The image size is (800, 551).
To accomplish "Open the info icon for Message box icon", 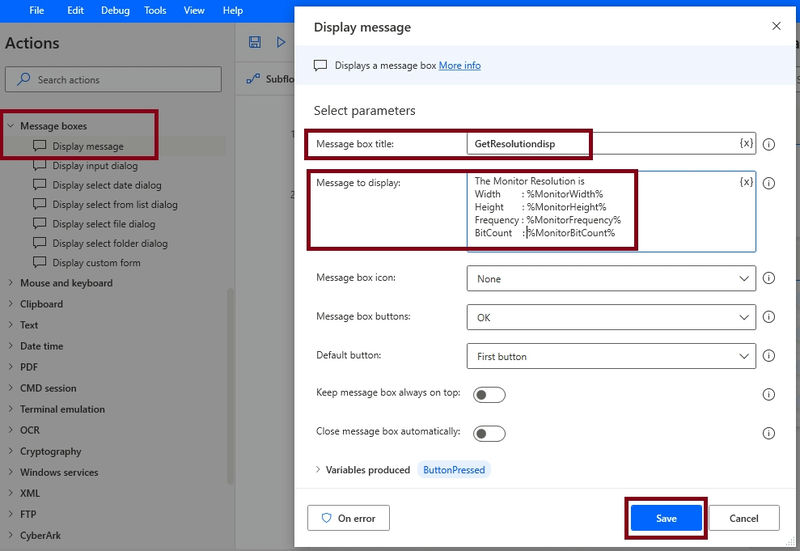I will click(x=768, y=278).
